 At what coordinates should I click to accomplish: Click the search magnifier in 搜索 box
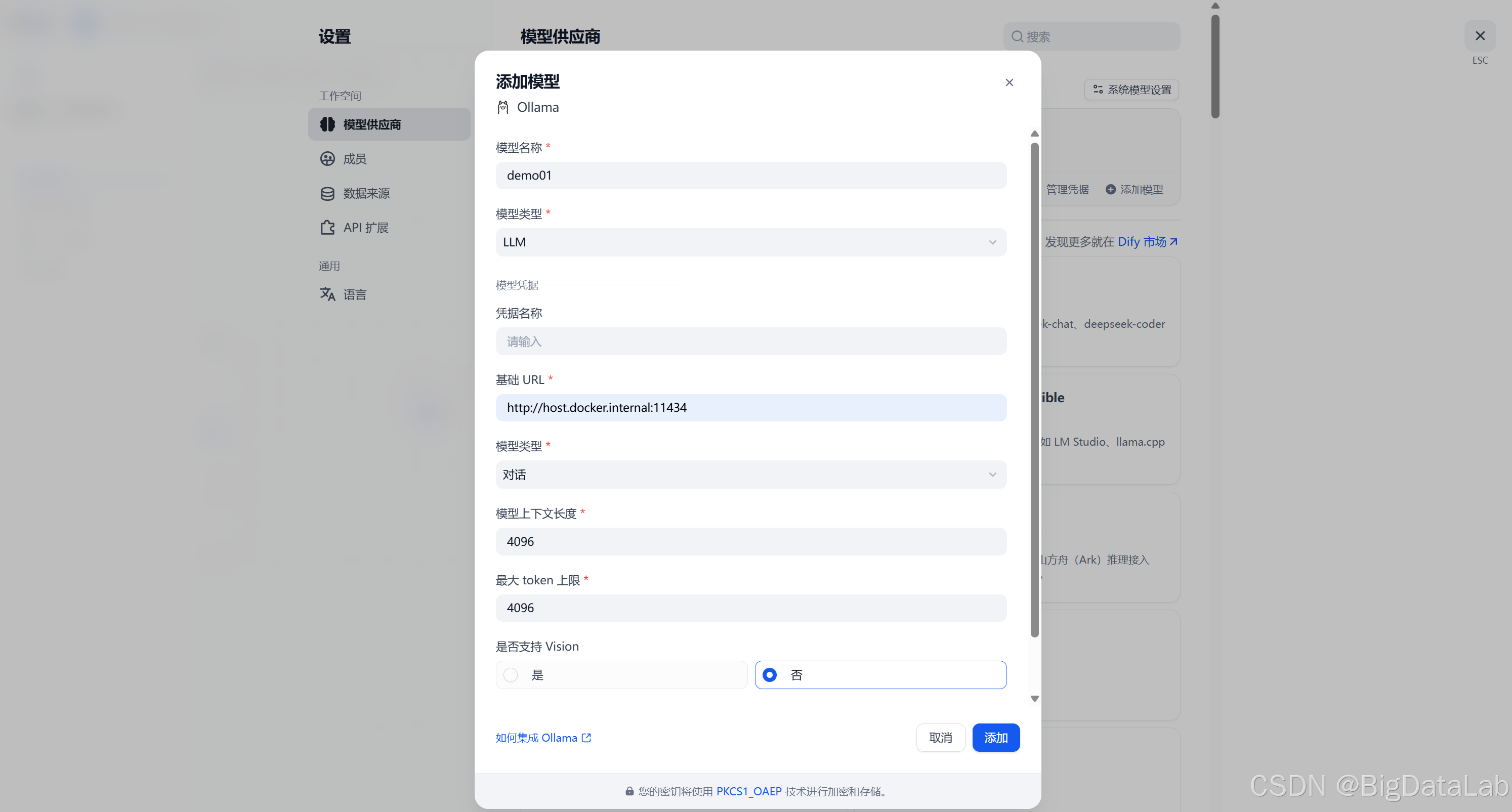pos(1018,36)
